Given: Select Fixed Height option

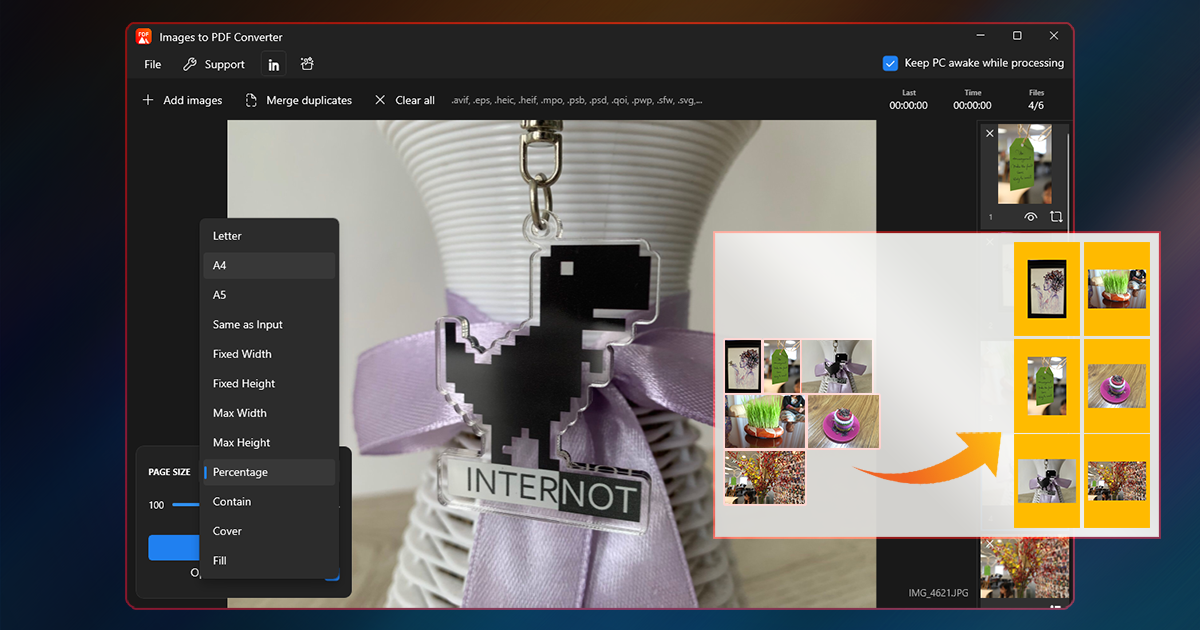Looking at the screenshot, I should (x=269, y=383).
